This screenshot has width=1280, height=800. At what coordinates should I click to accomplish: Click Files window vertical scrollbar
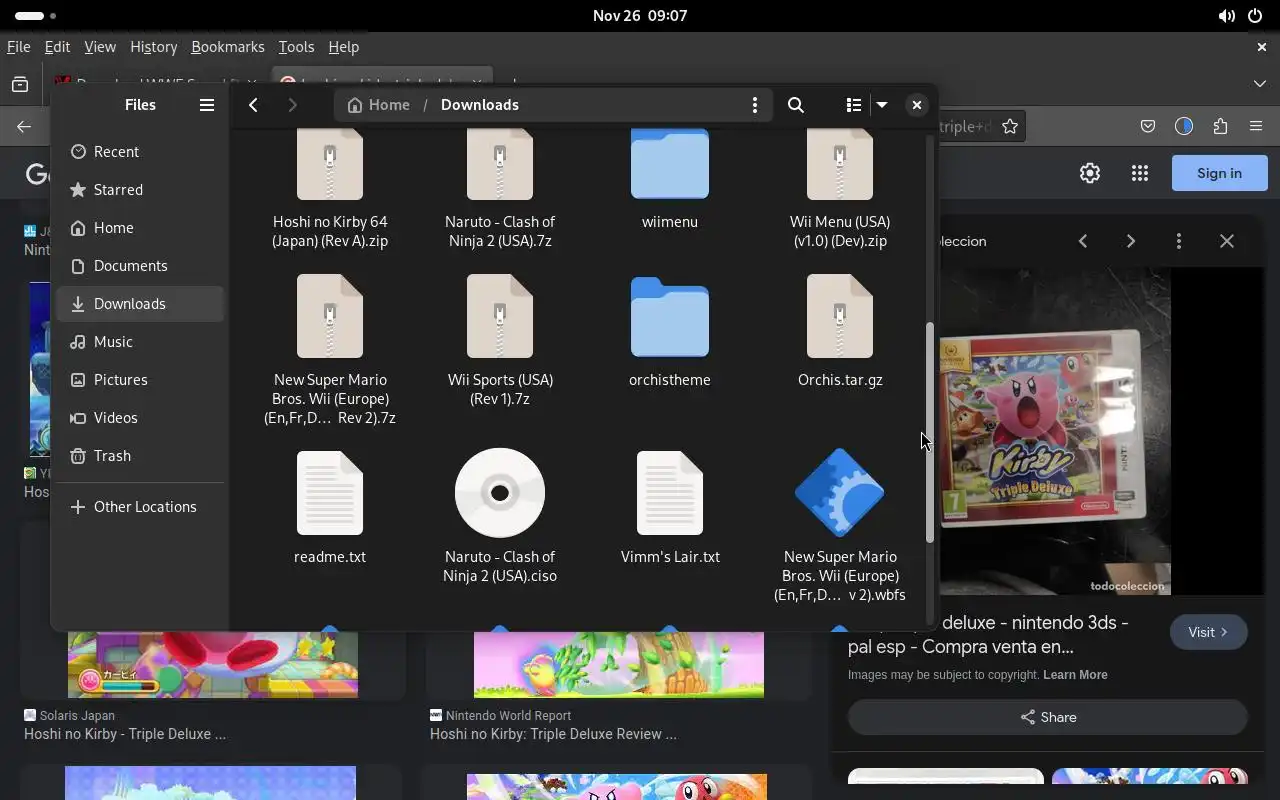[930, 433]
